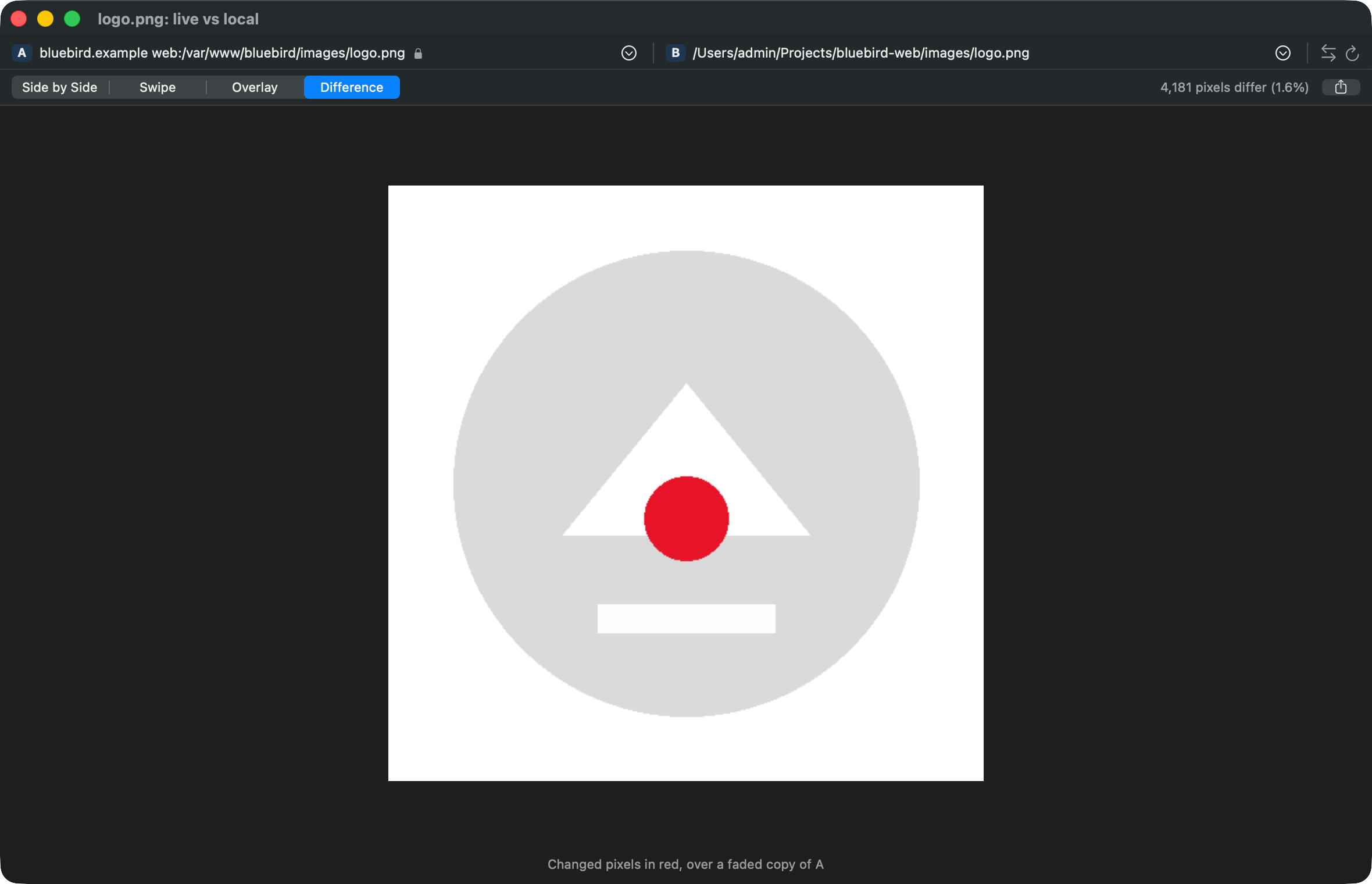Viewport: 1372px width, 884px height.
Task: Click the A source badge icon
Action: (x=22, y=53)
